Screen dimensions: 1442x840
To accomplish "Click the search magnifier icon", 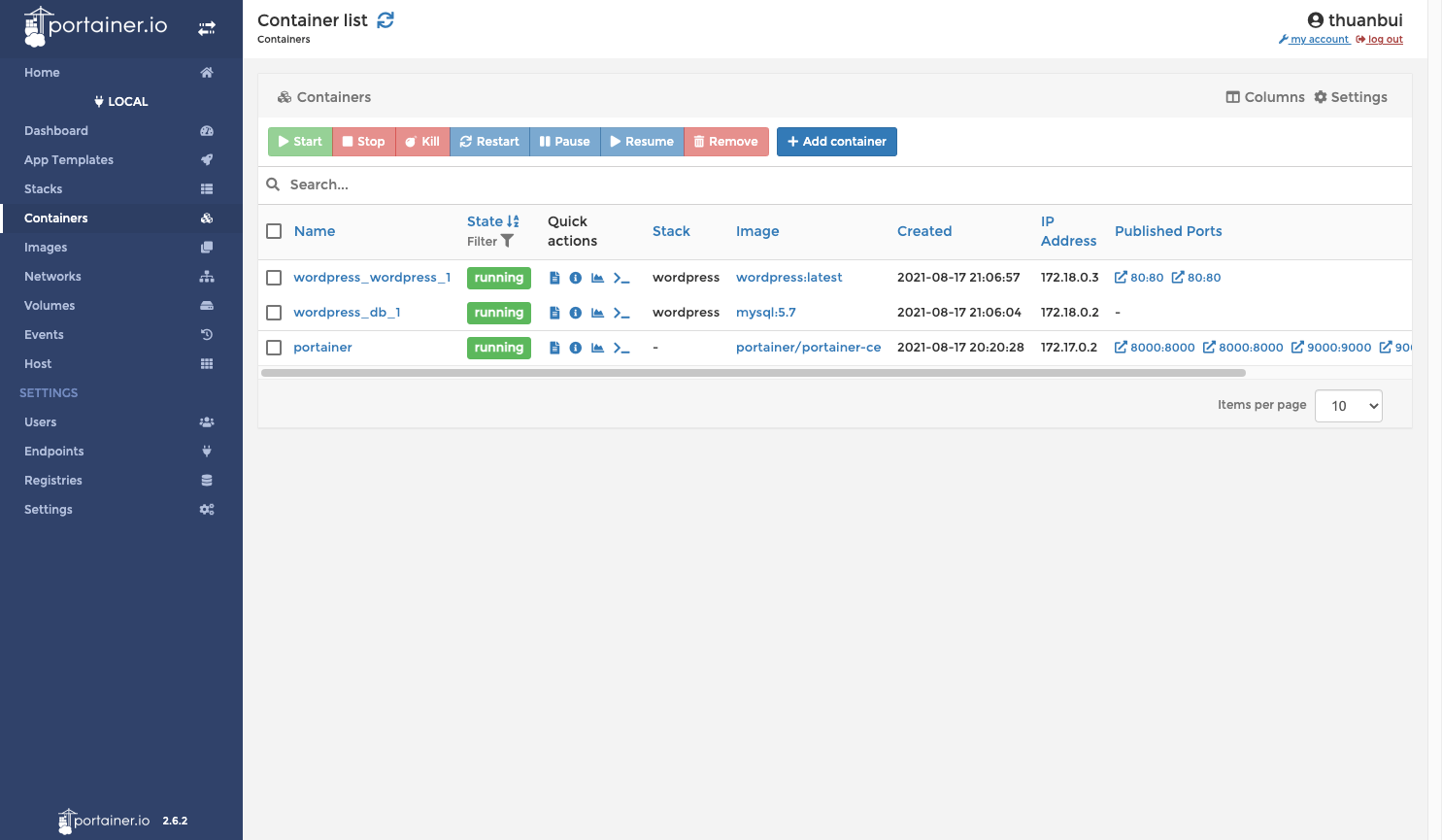I will (273, 185).
